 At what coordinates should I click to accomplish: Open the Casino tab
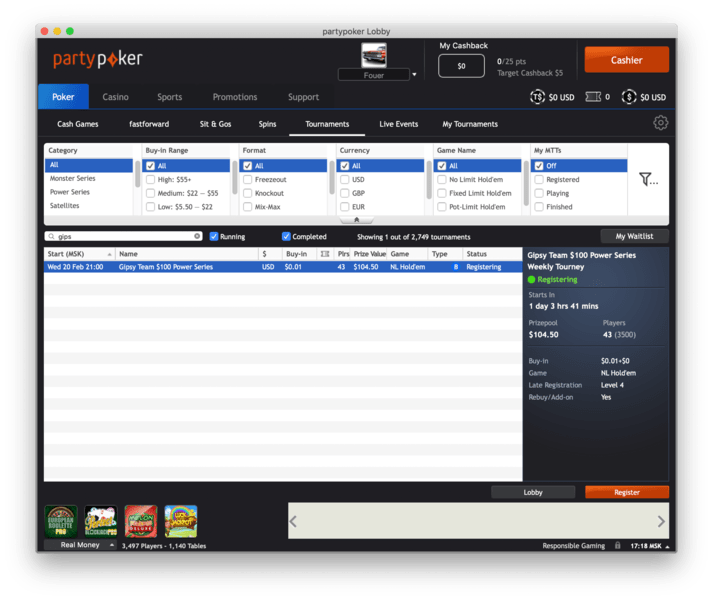point(115,97)
